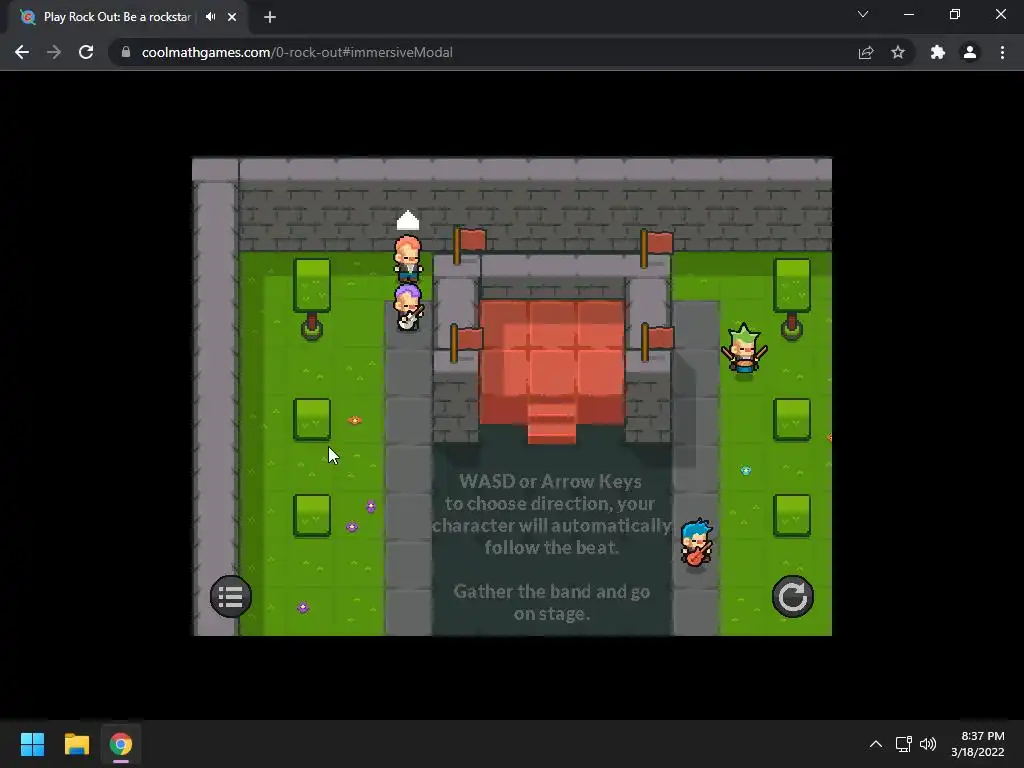Screen dimensions: 1024x768
Task: View site security lock info
Action: click(126, 52)
